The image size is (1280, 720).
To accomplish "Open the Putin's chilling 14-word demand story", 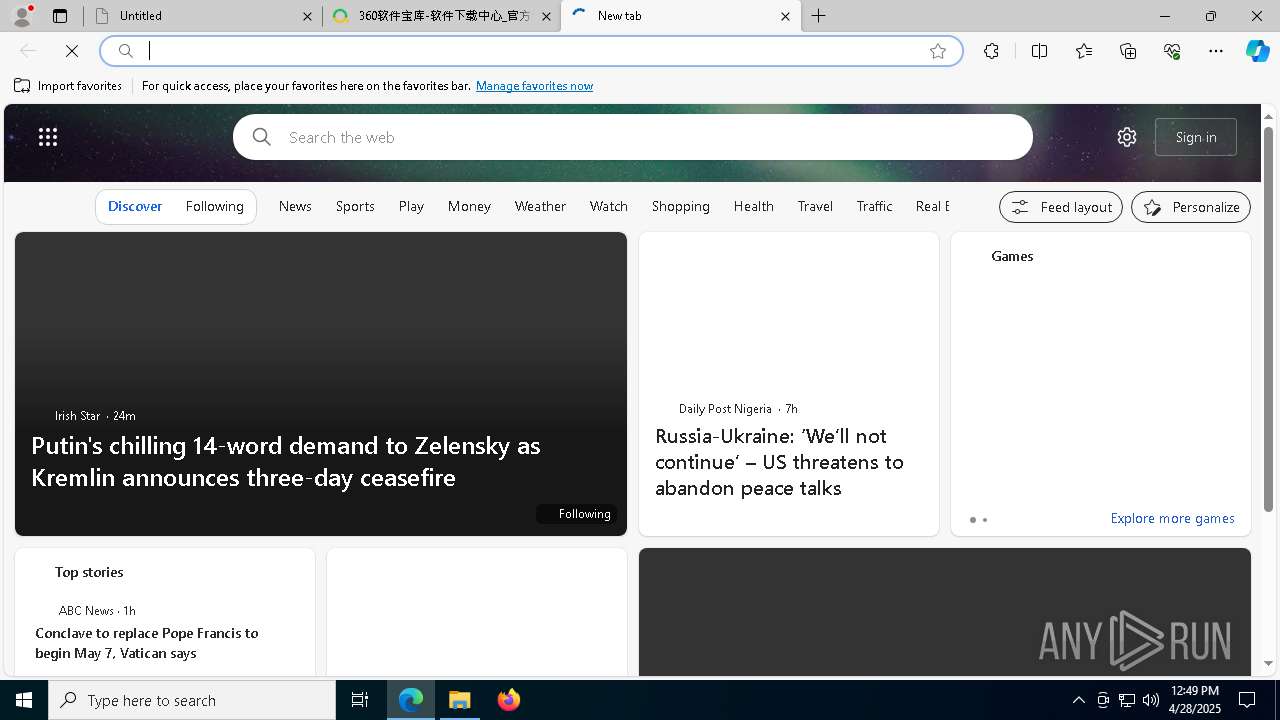I will pos(286,461).
